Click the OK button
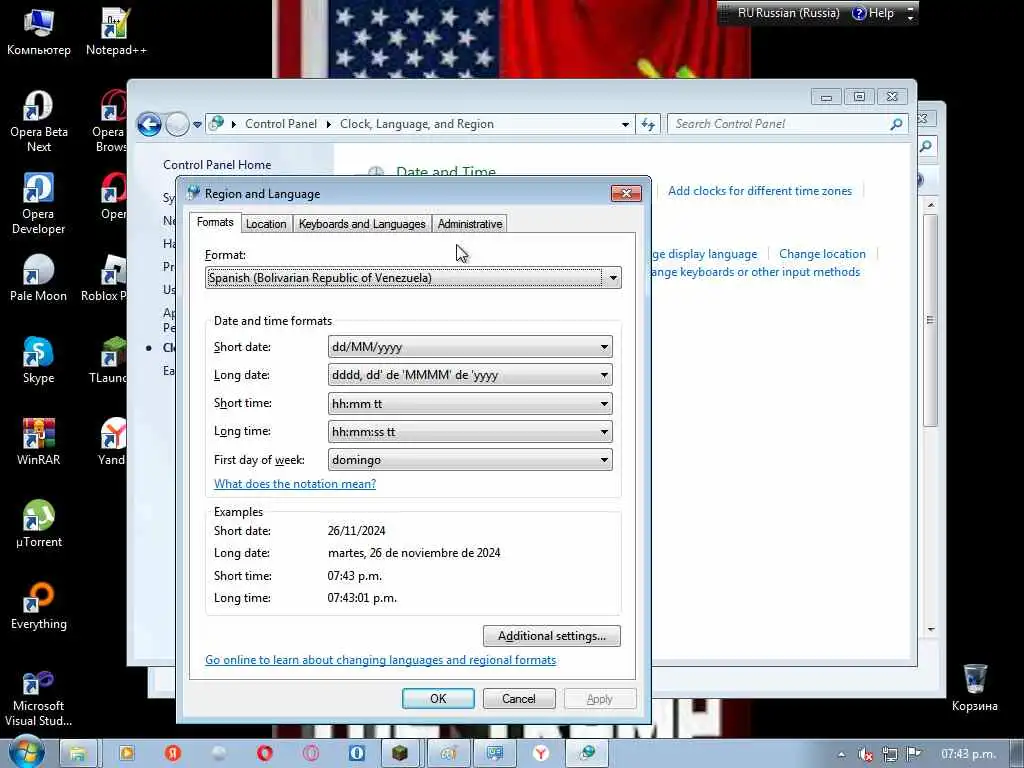Screen dimensions: 1024x768 438,699
